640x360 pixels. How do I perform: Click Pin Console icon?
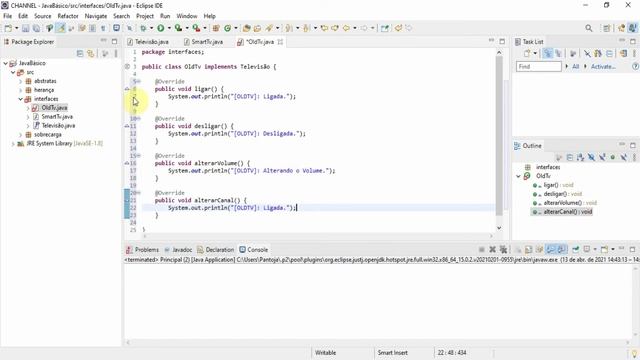point(576,249)
